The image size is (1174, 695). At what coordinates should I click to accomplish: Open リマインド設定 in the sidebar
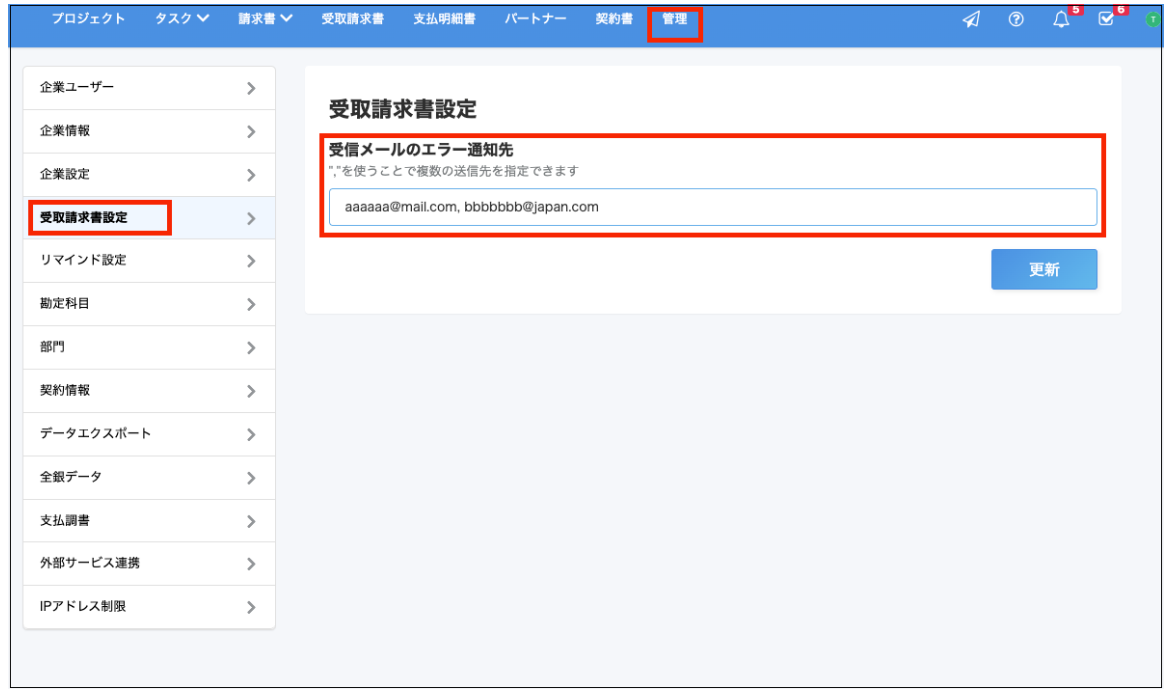tap(149, 261)
